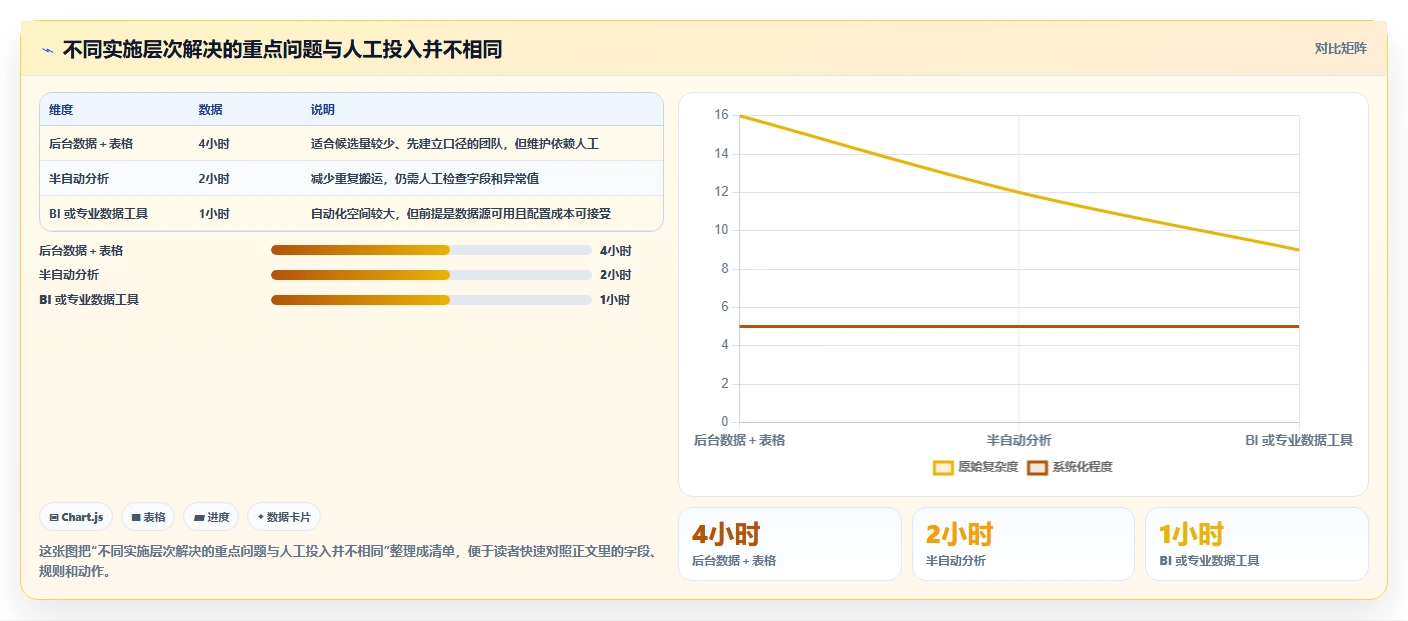This screenshot has height=621, width=1408.
Task: Click the 原始复杂度 yellow legend swatch
Action: pyautogui.click(x=943, y=467)
